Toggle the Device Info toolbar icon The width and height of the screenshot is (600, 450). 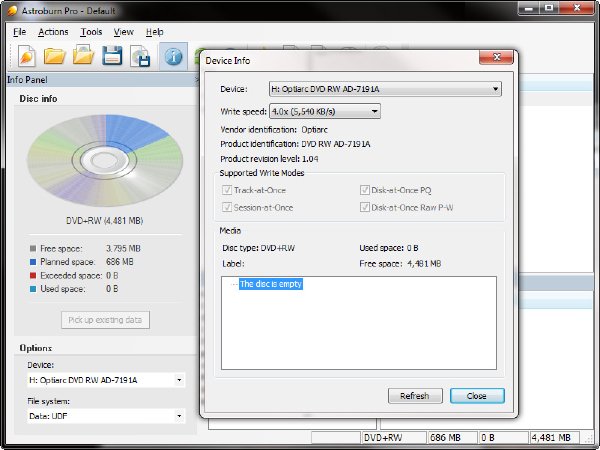pos(173,57)
